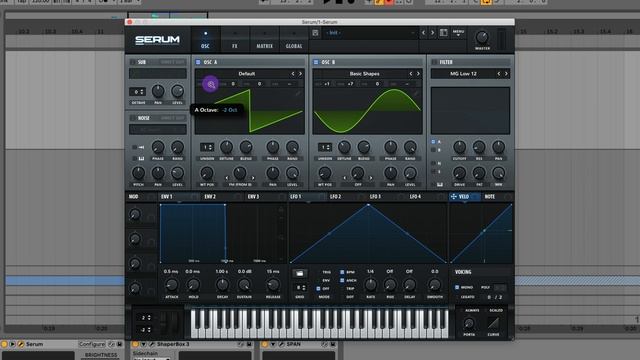Click the OSC A wavetable edit pencil
The width and height of the screenshot is (640, 360).
298,93
